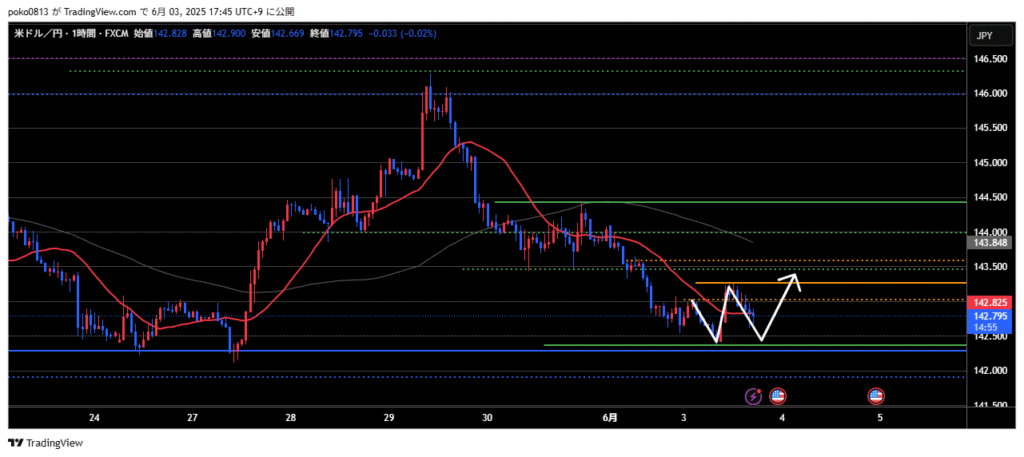Open the JPY currency selector
This screenshot has width=1024, height=457.
(984, 36)
